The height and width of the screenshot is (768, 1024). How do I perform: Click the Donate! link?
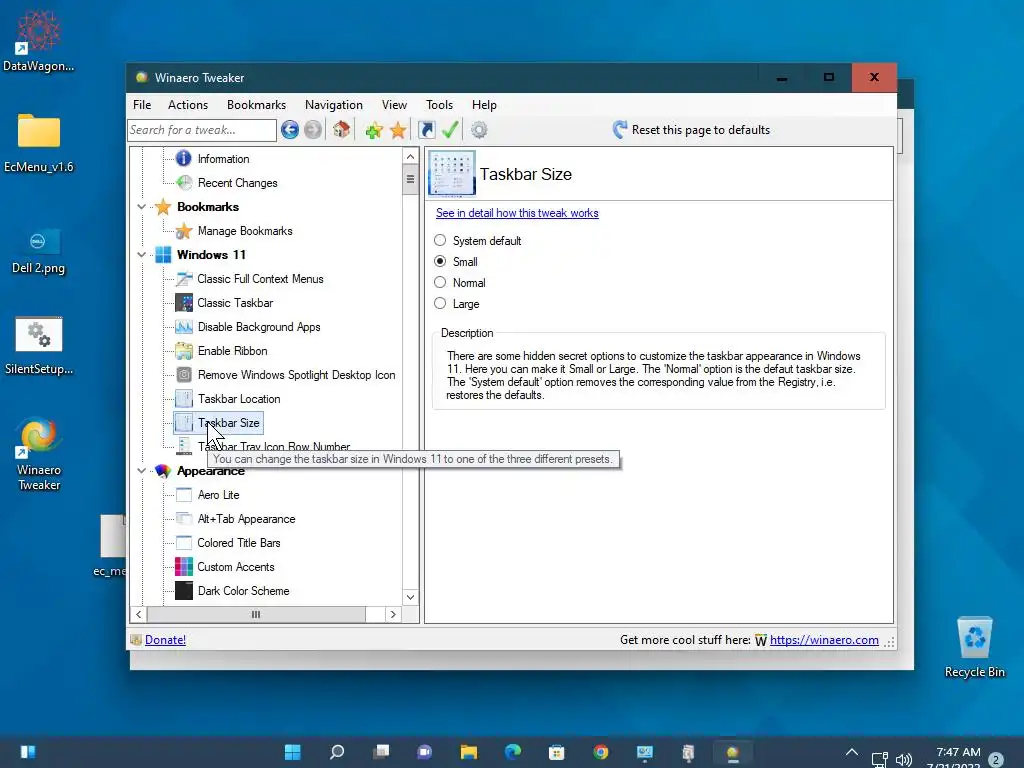(165, 640)
